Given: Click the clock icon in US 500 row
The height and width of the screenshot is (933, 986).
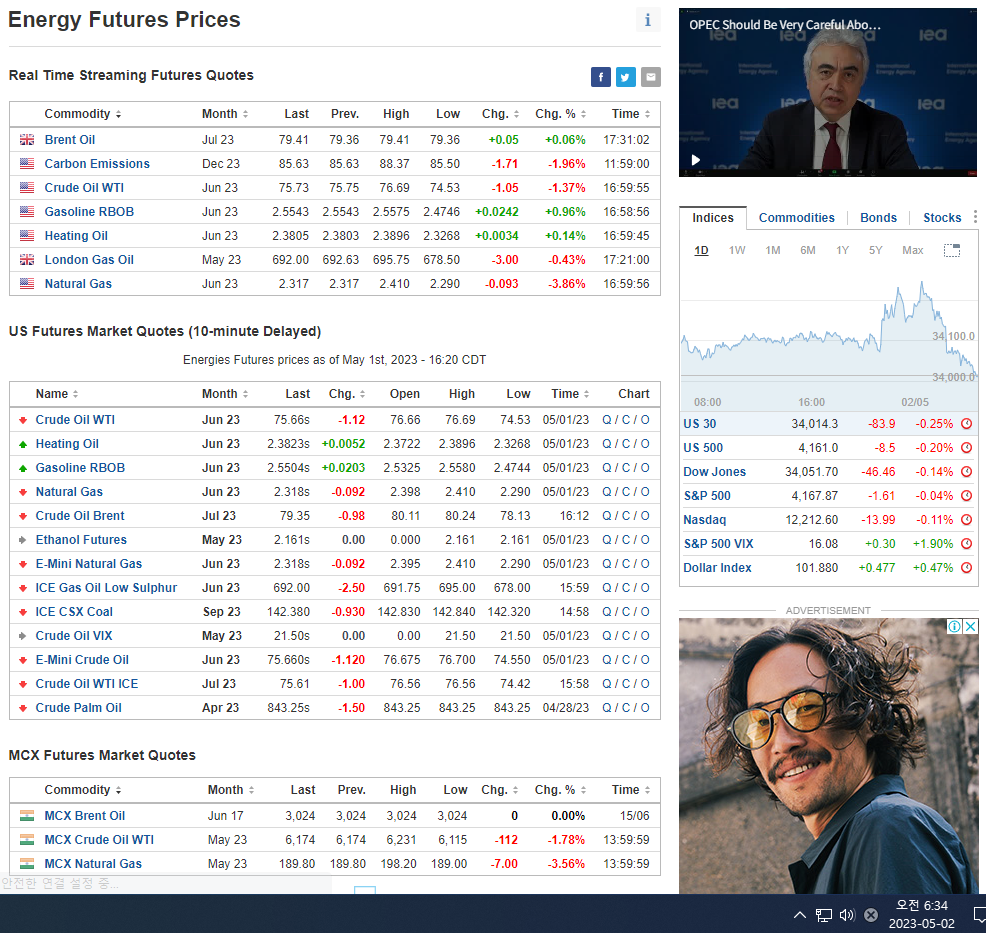Looking at the screenshot, I should [967, 448].
